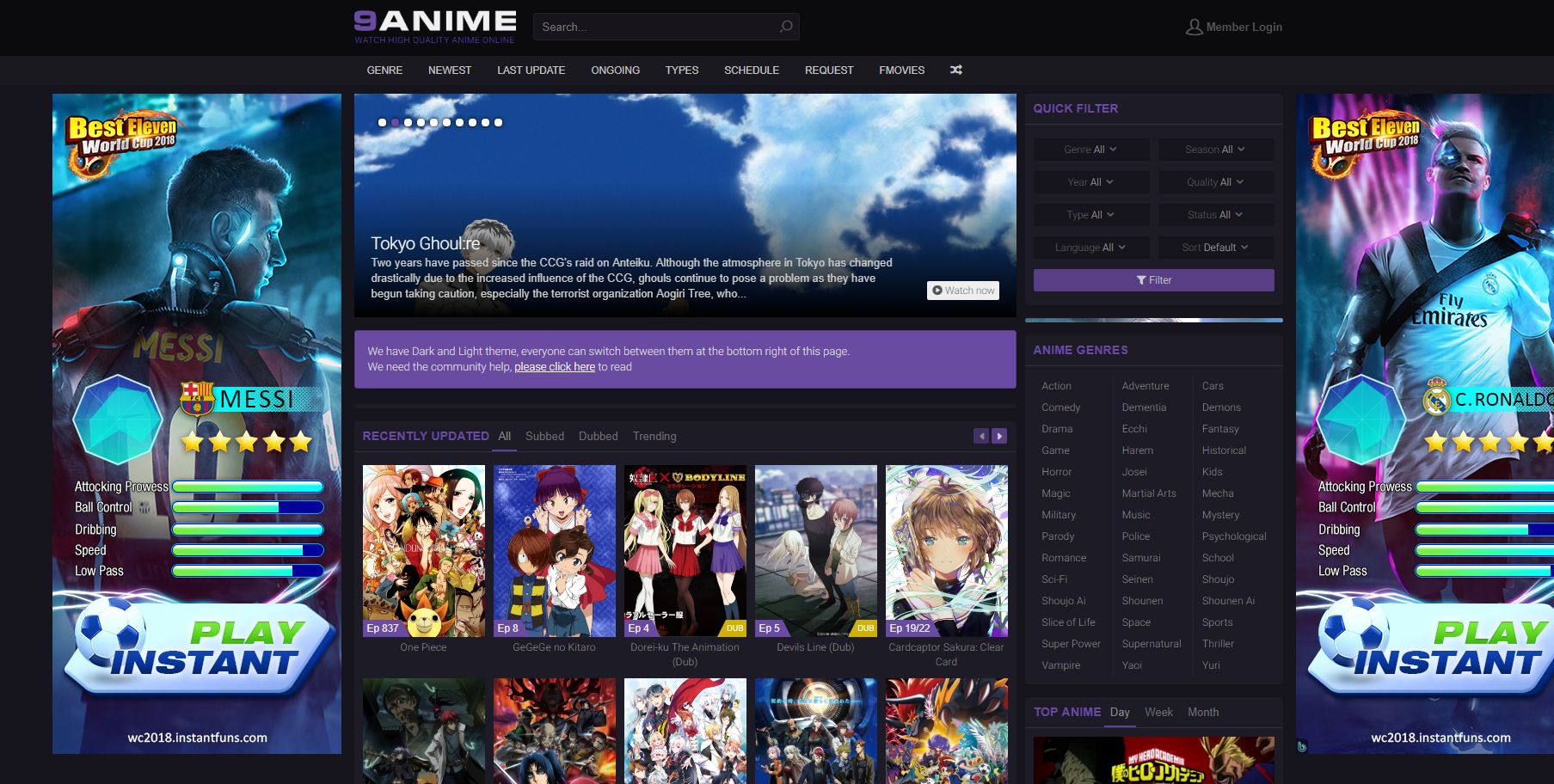Select the second slider dot indicator

[395, 122]
